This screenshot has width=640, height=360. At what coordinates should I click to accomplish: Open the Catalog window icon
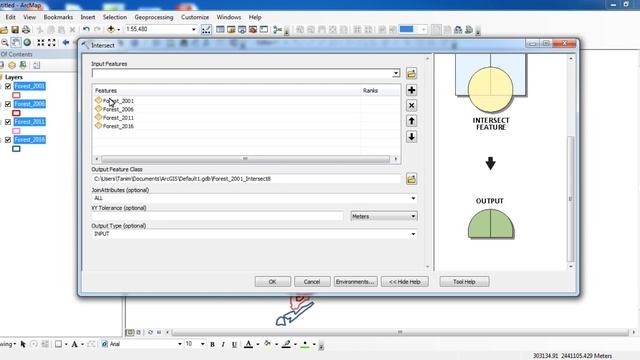click(x=231, y=29)
